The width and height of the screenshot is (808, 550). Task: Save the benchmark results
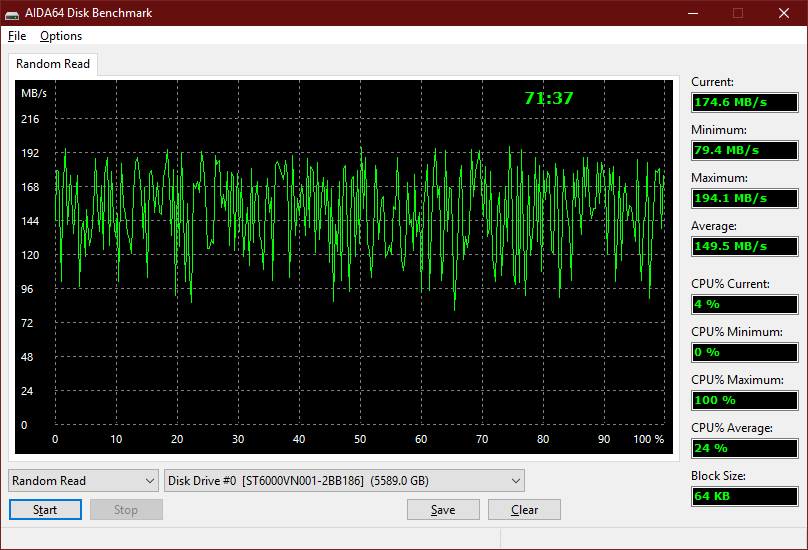(443, 510)
